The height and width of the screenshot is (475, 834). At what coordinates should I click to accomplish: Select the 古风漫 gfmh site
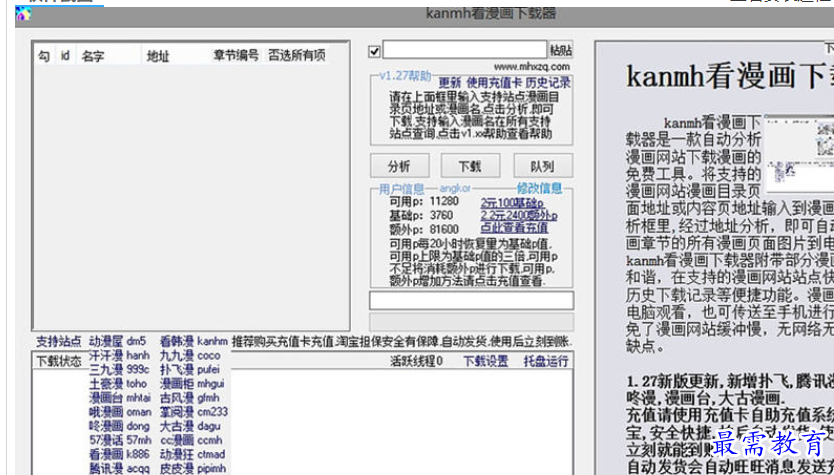189,398
